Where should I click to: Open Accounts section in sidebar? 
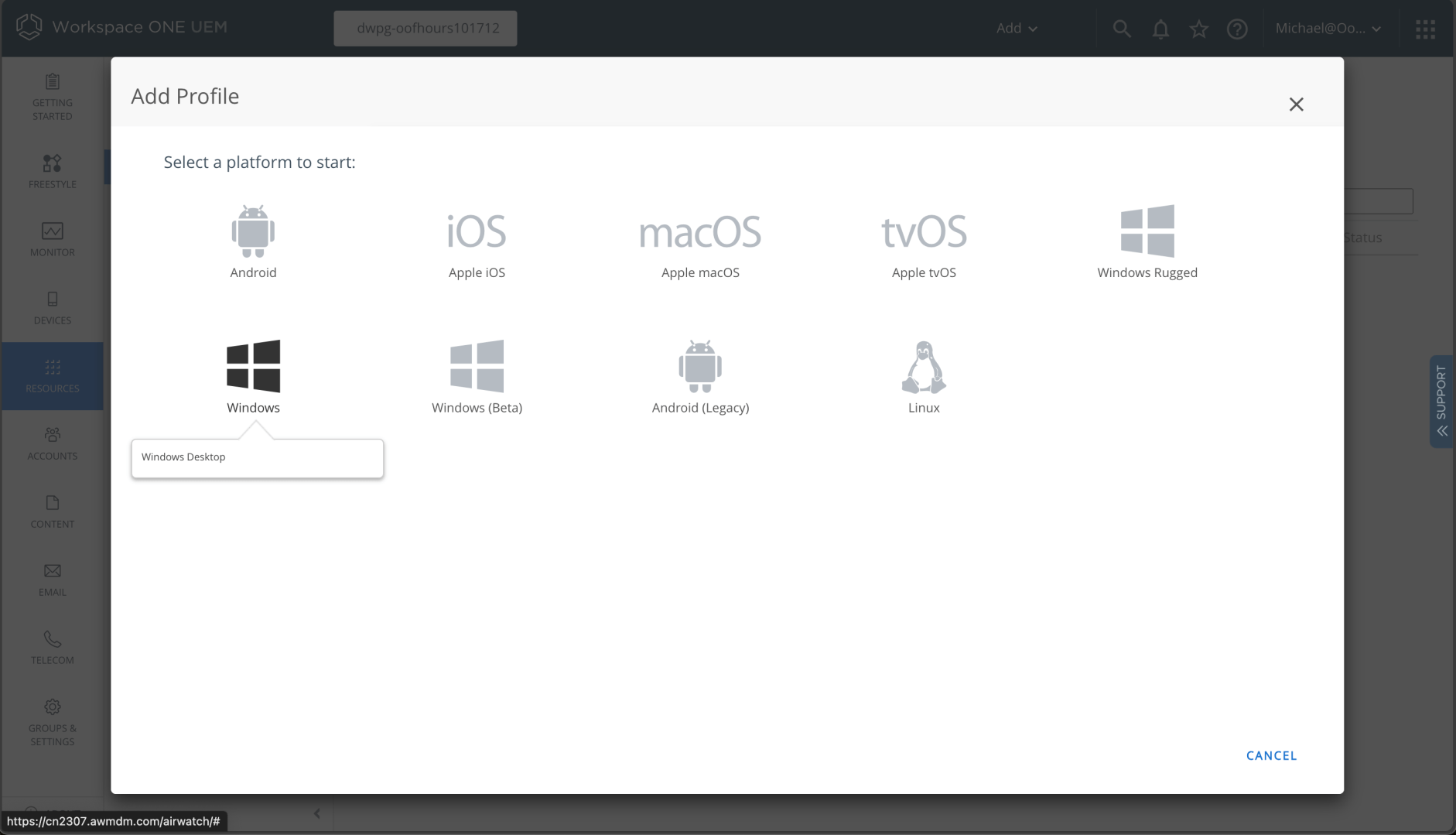[53, 443]
